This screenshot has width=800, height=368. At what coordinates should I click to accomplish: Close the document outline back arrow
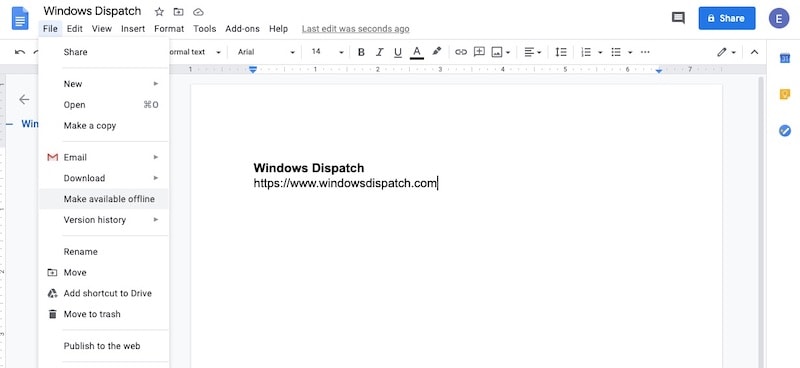pos(24,100)
